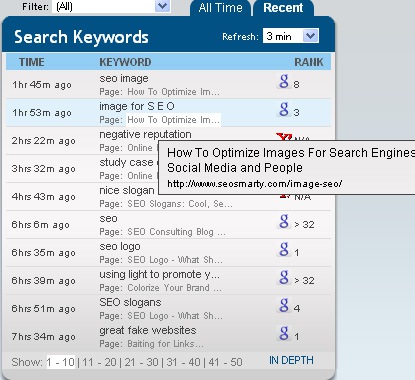
Task: Show results 11 - 20
Action: coord(99,362)
